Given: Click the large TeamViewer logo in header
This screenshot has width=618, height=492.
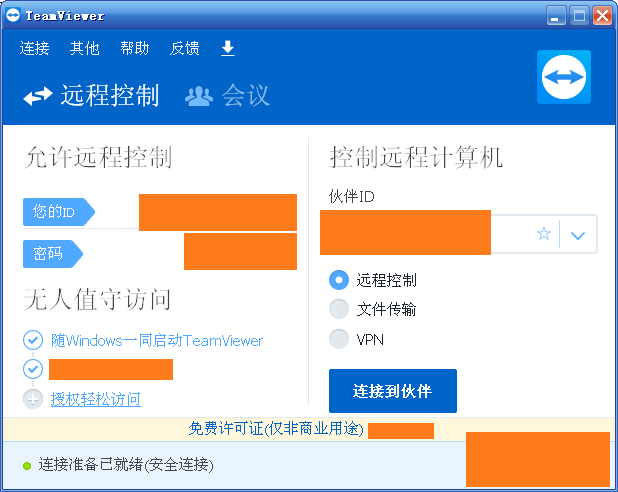Looking at the screenshot, I should click(x=564, y=77).
